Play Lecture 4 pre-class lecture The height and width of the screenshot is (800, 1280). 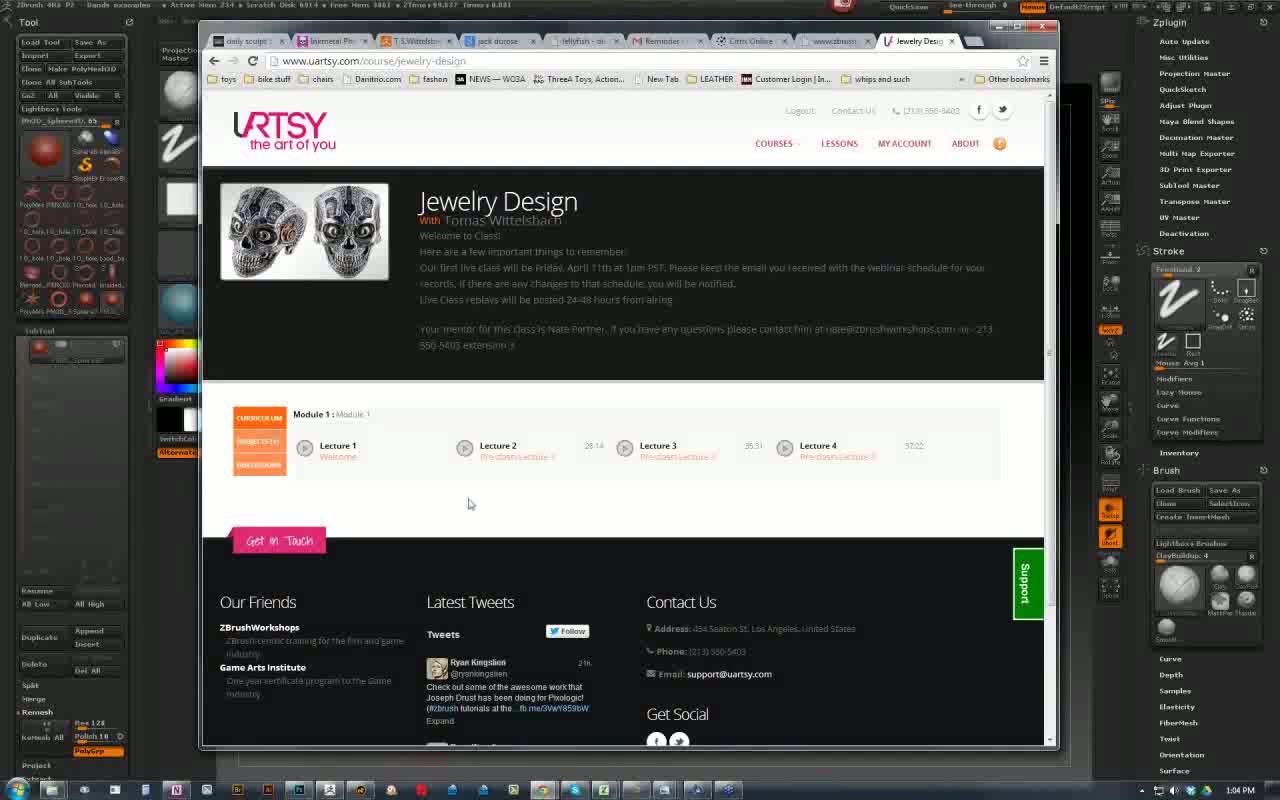tap(785, 448)
